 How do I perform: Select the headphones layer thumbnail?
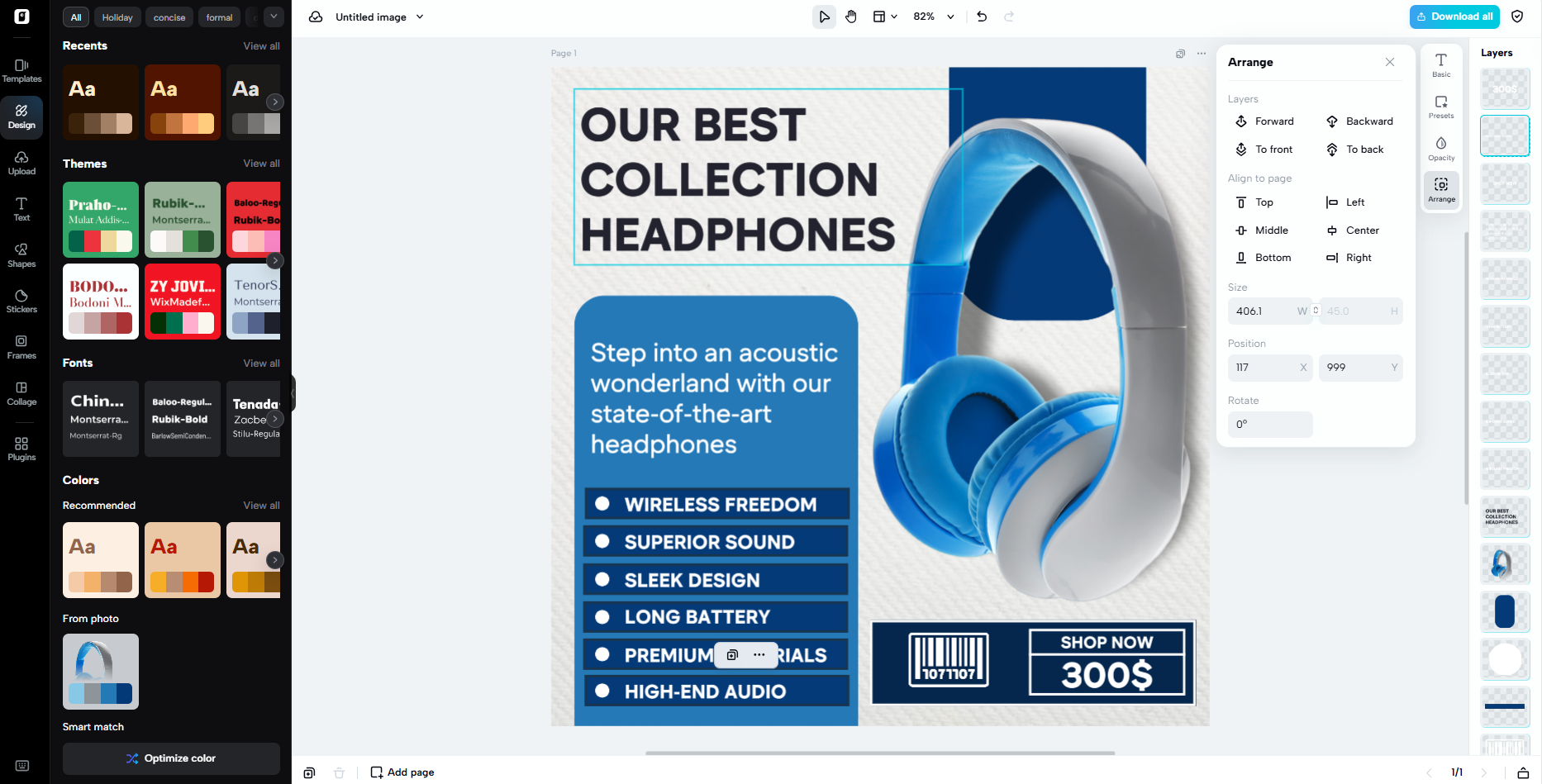(x=1504, y=564)
